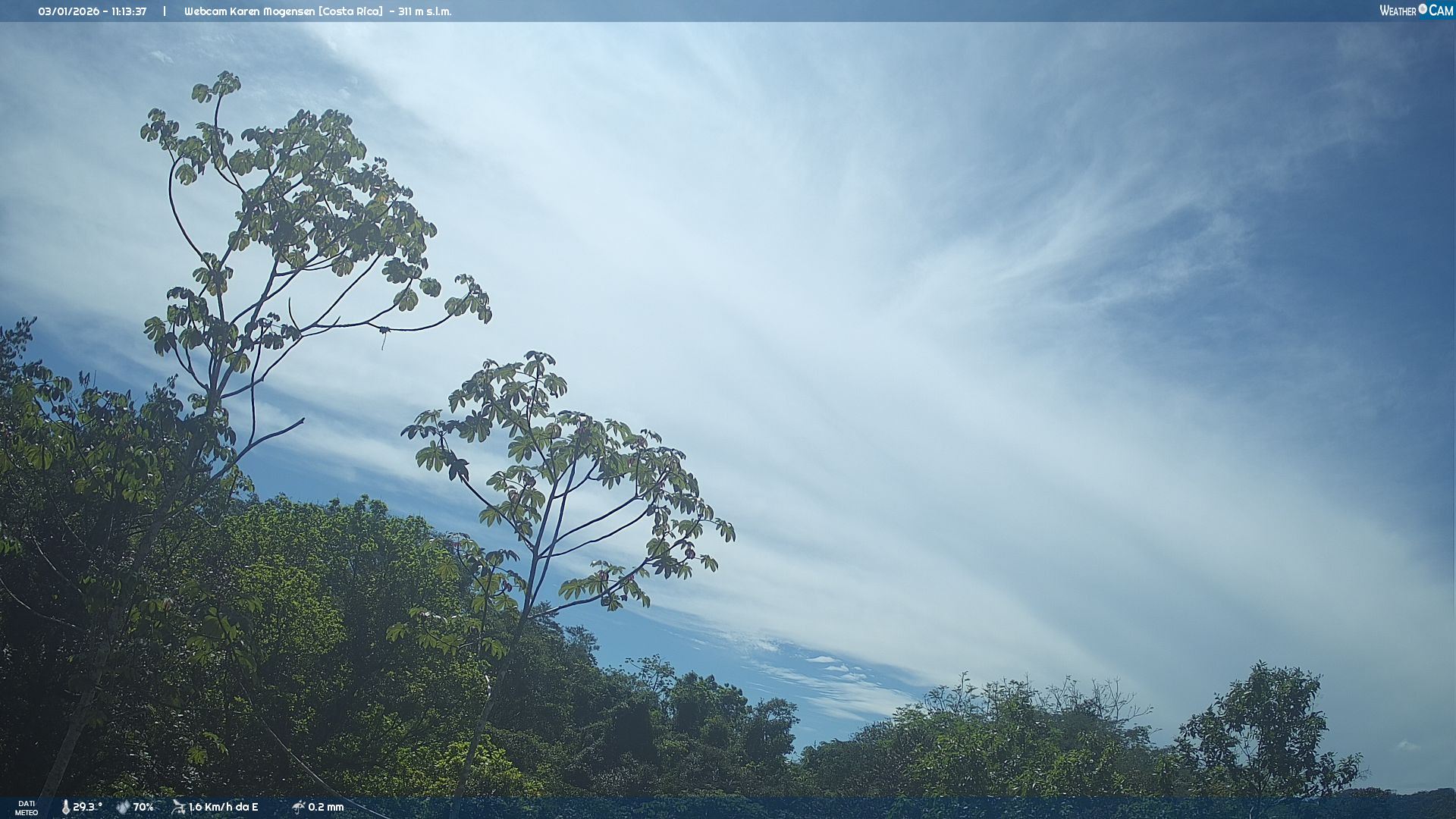Screen dimensions: 1456x819
Task: Click the 1.6 Km/h da E wind reading
Action: (x=223, y=807)
